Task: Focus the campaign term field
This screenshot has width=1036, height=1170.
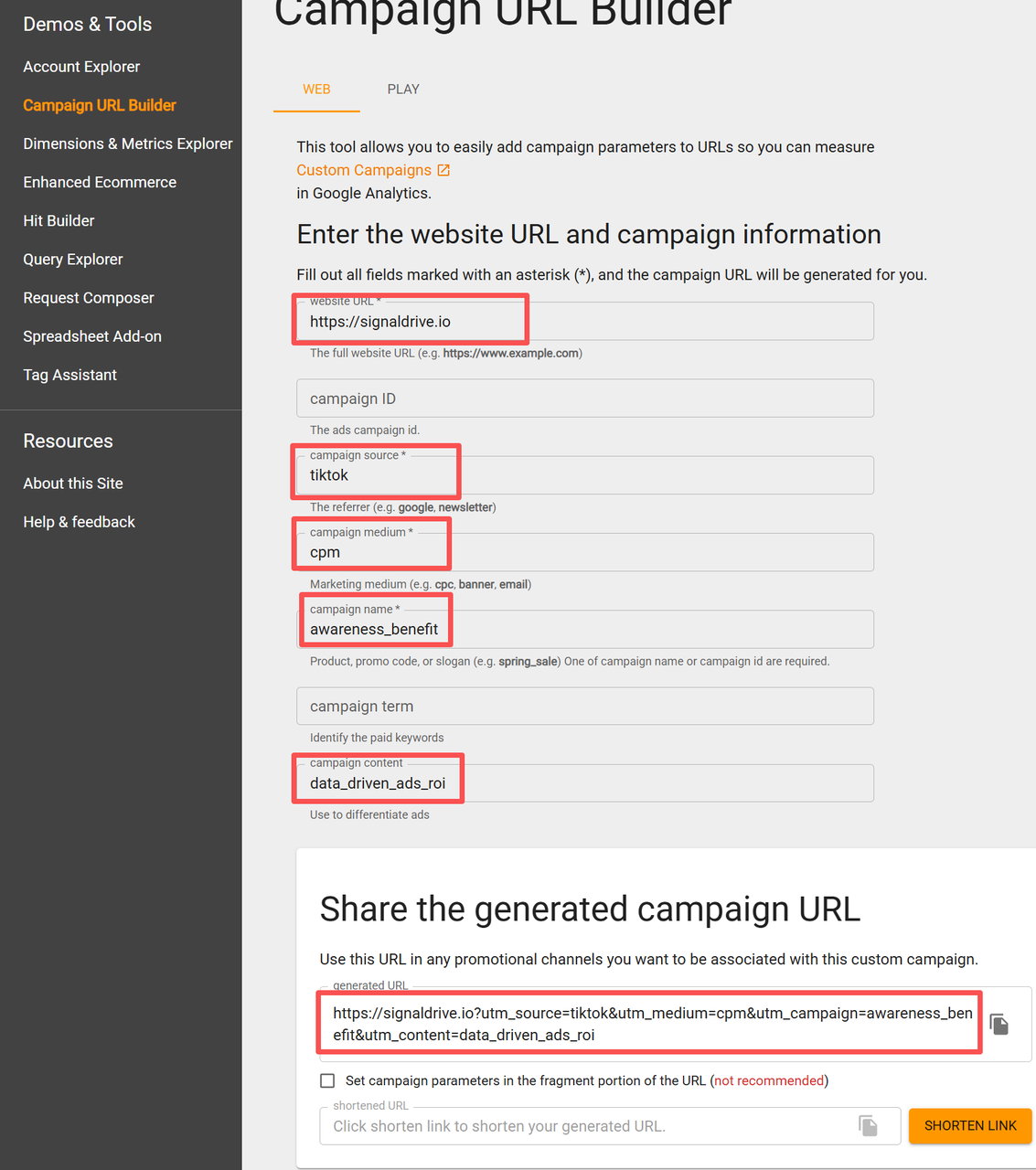Action: point(585,707)
